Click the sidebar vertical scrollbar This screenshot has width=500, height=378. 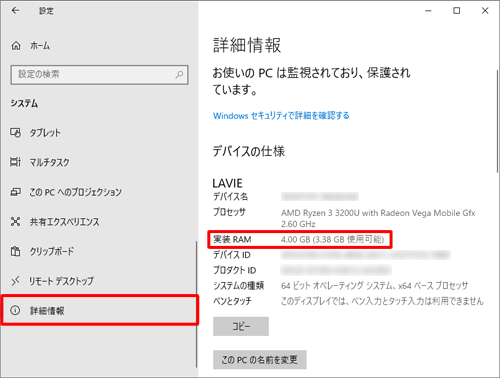pos(196,304)
